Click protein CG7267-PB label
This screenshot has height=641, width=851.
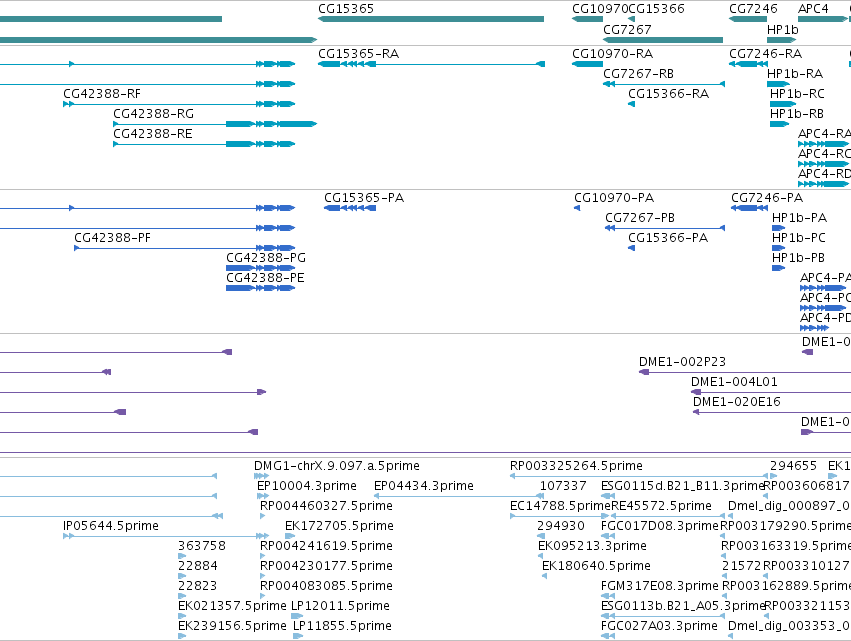point(640,218)
